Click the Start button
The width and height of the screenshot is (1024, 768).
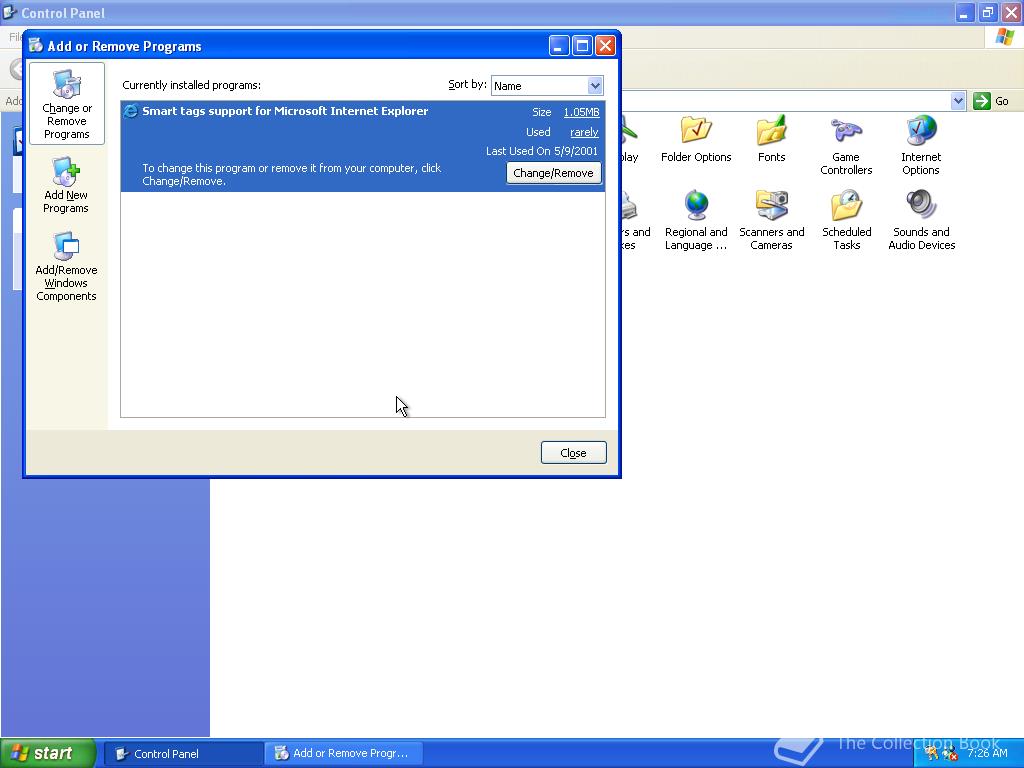(48, 753)
